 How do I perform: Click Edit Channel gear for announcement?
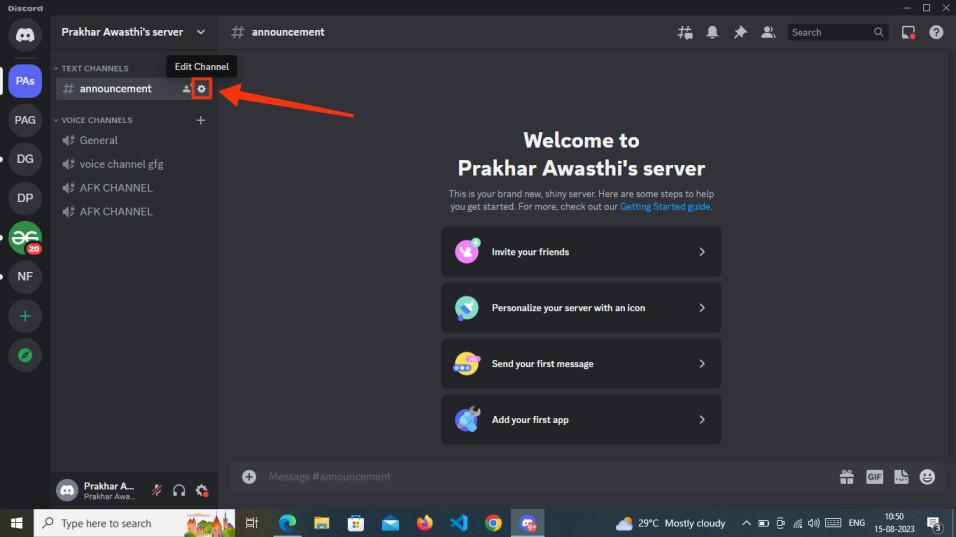point(202,89)
